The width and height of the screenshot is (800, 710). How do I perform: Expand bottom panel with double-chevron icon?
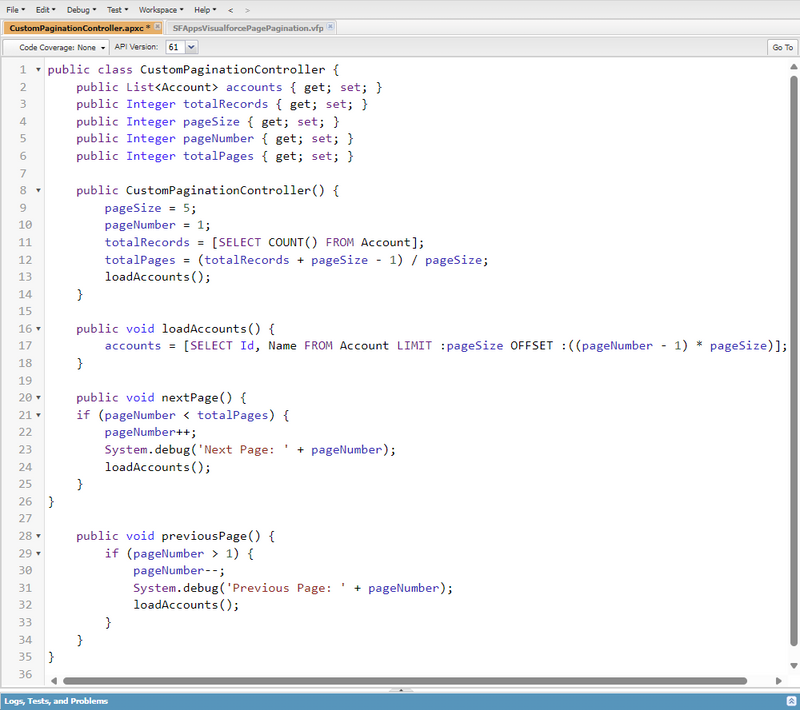[x=791, y=701]
